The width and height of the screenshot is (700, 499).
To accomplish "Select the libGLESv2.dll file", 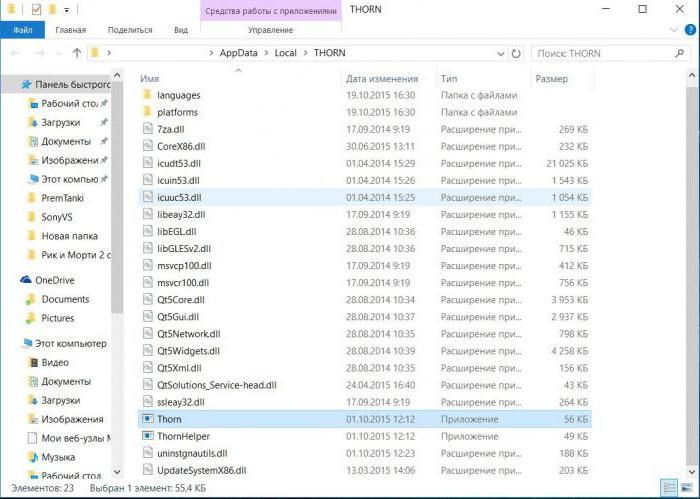I will (x=364, y=249).
